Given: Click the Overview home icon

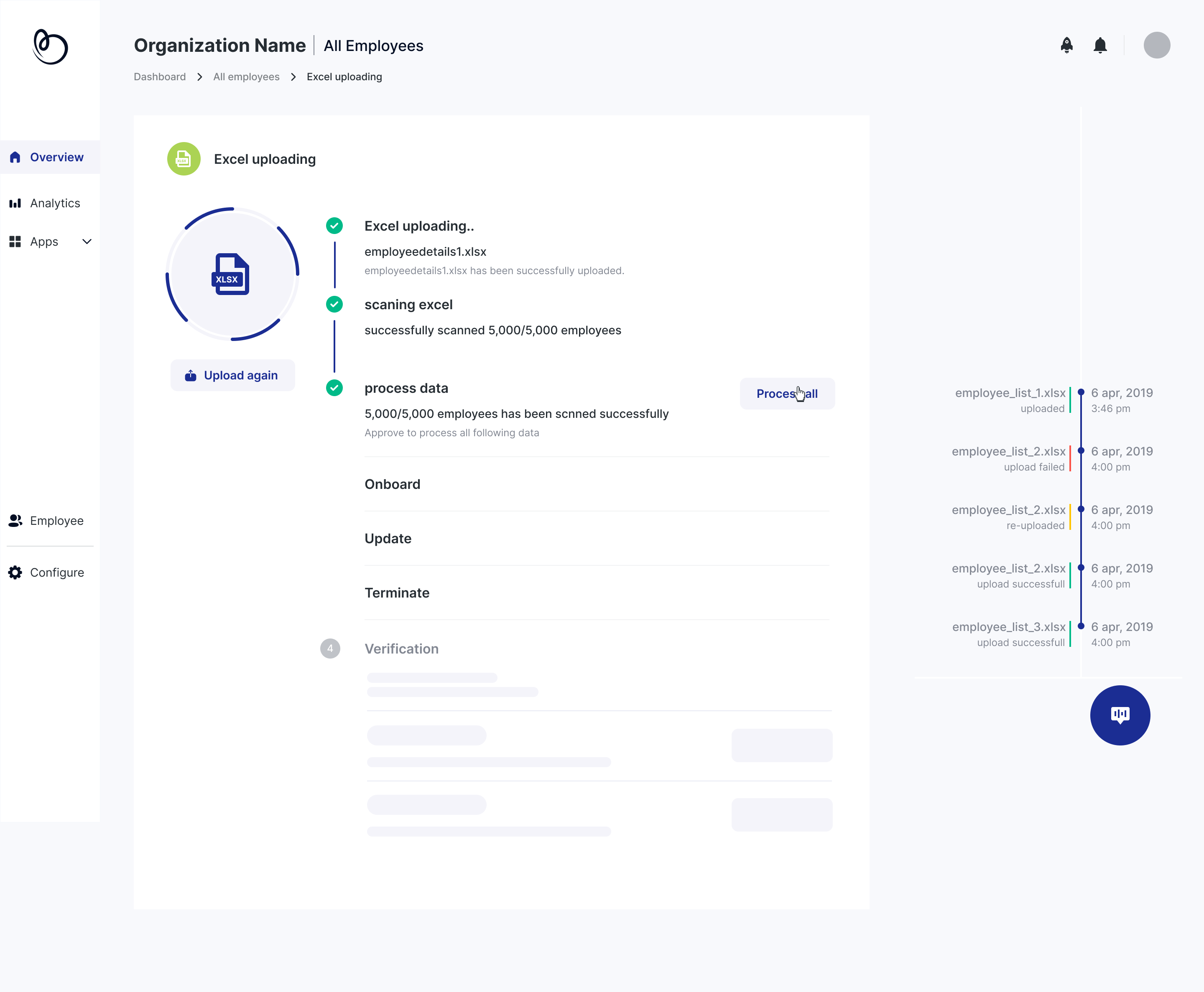Looking at the screenshot, I should click(x=15, y=157).
